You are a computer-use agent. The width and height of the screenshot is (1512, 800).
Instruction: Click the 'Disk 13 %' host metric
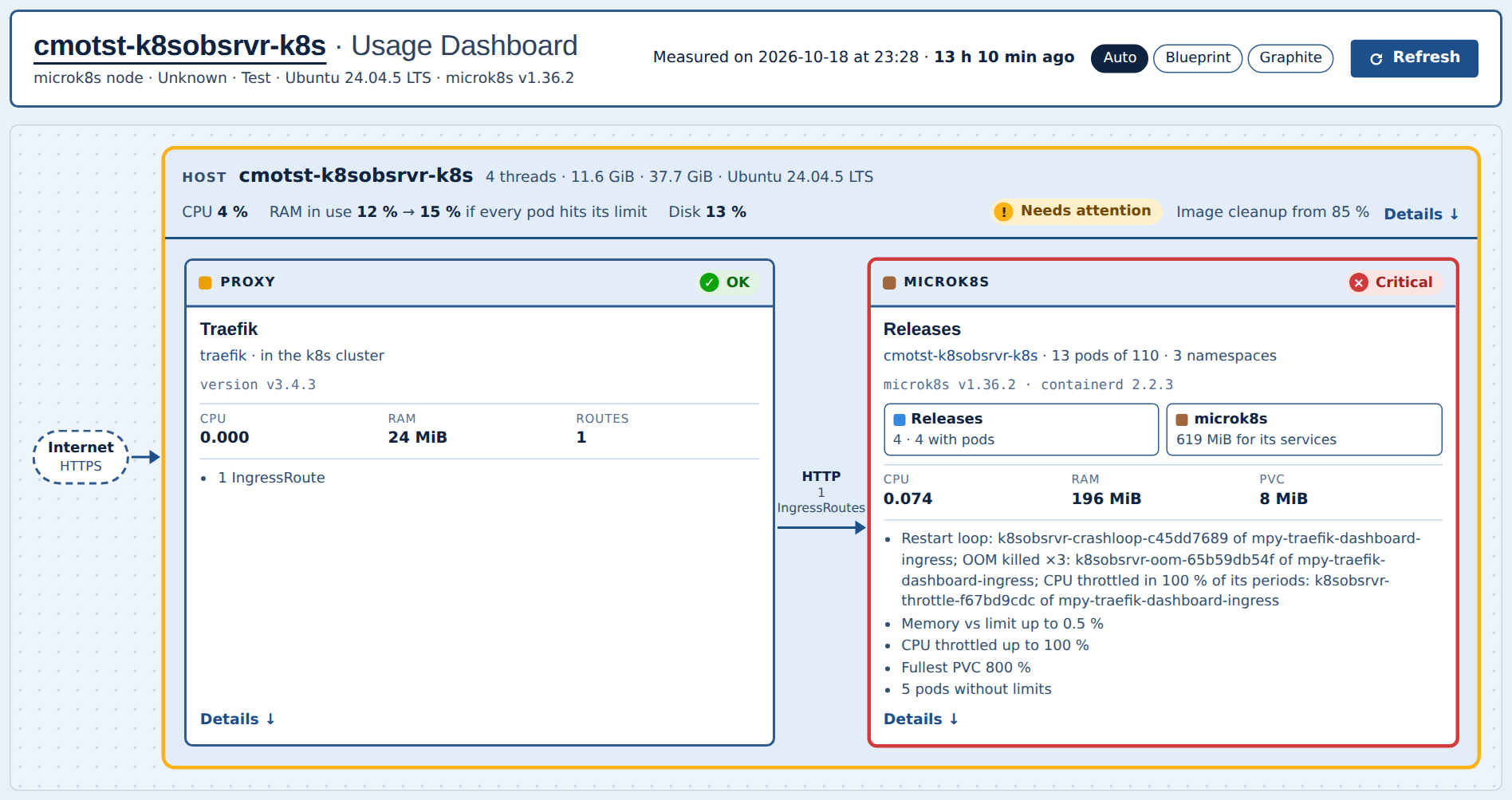click(x=707, y=211)
